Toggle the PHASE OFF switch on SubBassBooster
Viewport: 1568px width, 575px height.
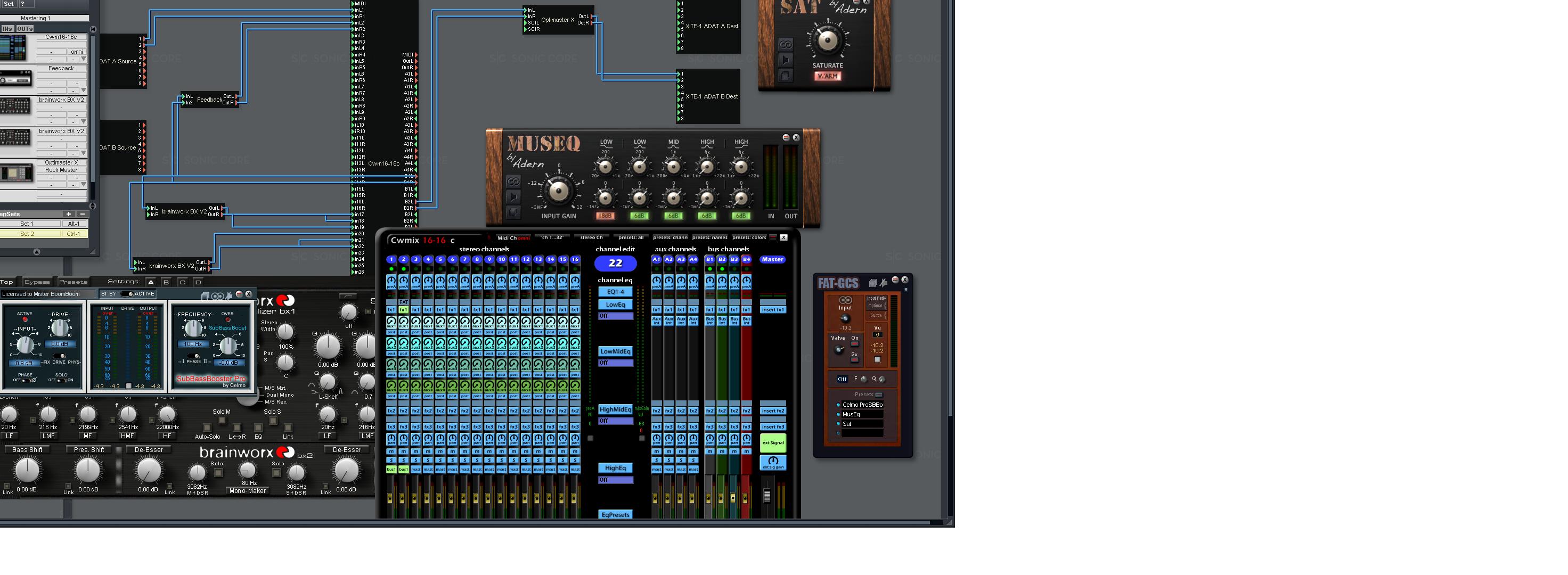coord(27,380)
